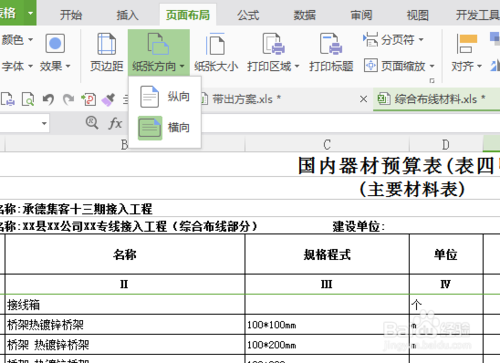This screenshot has height=363, width=500.
Task: Open the 公式 ribbon tab
Action: click(248, 15)
